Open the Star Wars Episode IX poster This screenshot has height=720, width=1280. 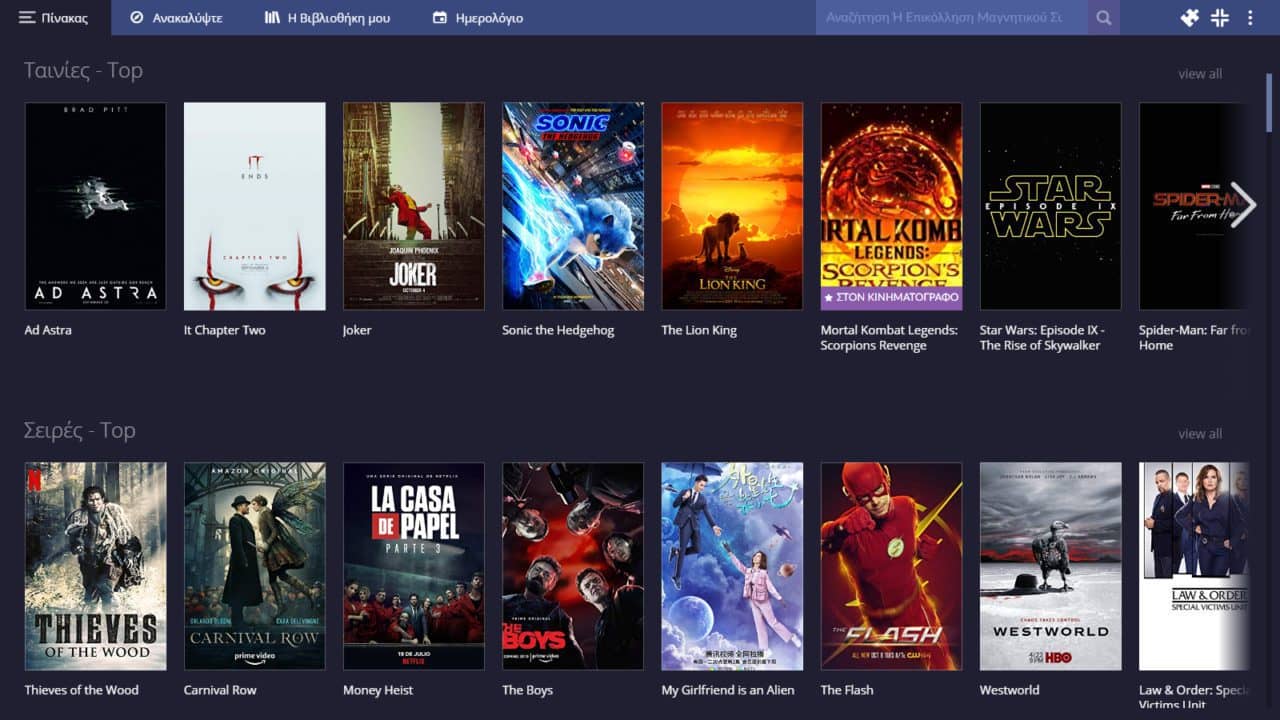tap(1051, 206)
